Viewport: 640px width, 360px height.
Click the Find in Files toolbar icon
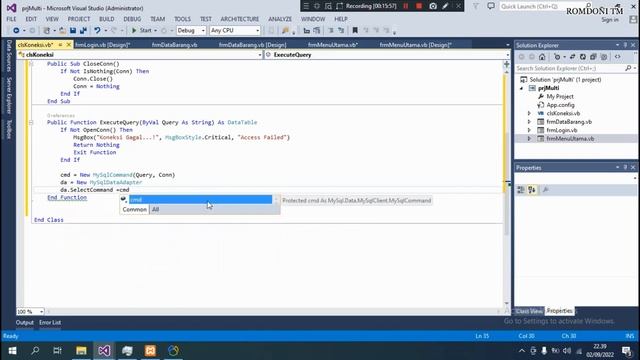point(285,31)
